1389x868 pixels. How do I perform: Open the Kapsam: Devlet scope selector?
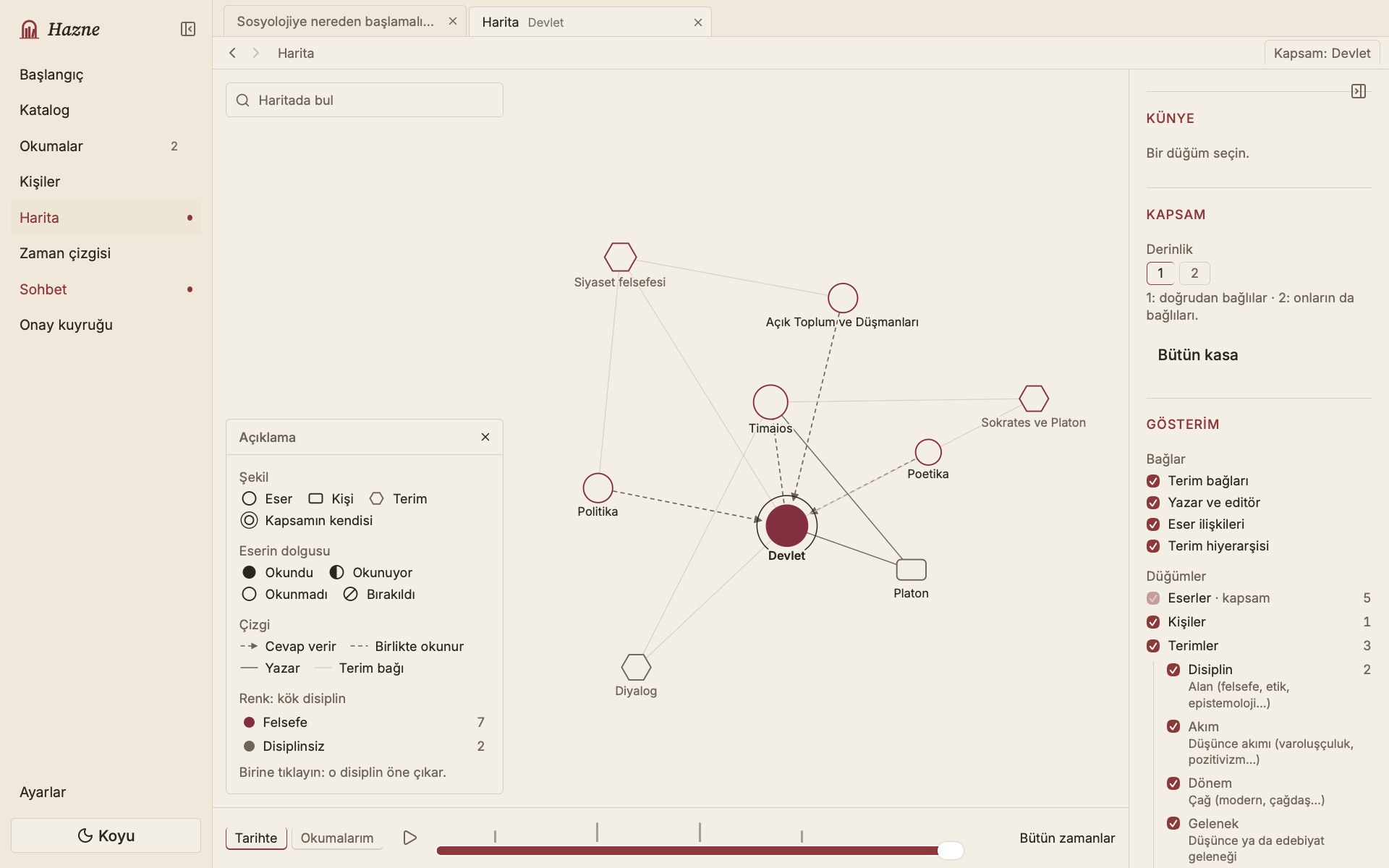tap(1322, 53)
